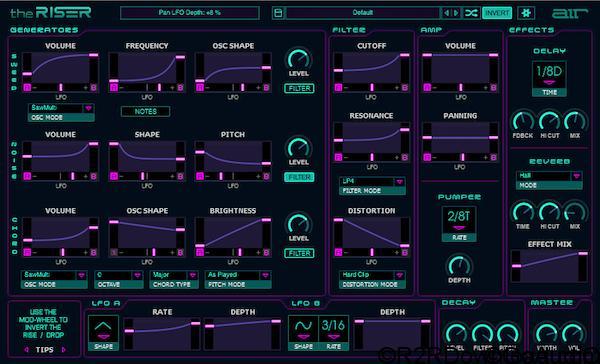Select A button under Chord Volume
The width and height of the screenshot is (600, 364).
[27, 253]
